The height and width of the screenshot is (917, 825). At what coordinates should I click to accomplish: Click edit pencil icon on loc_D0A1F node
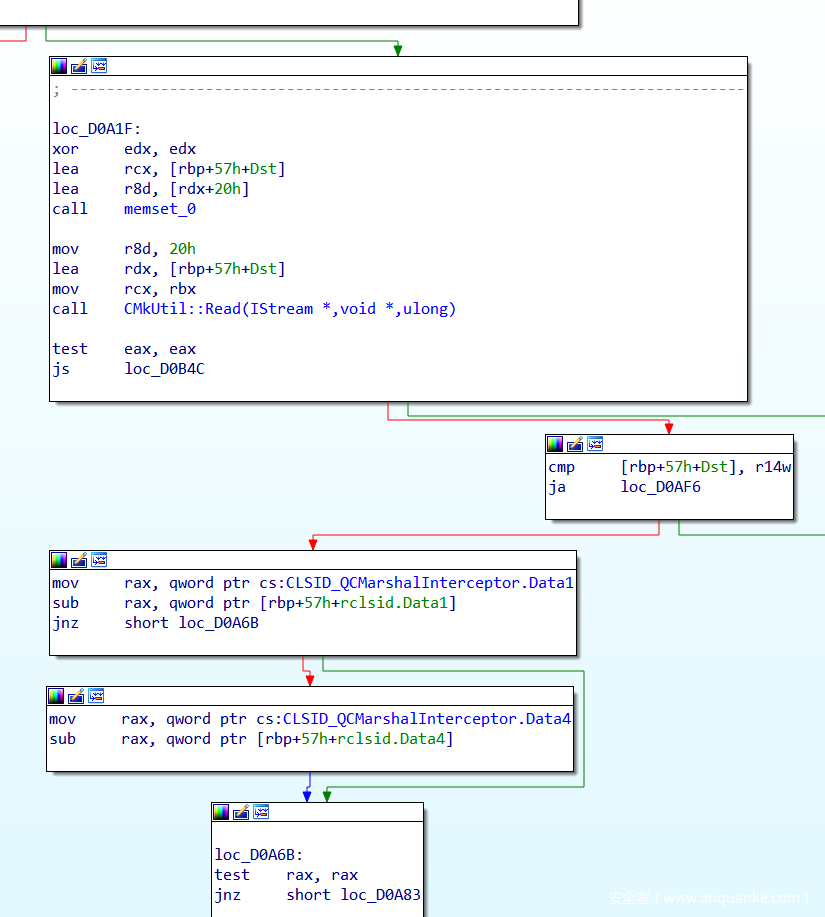click(79, 66)
